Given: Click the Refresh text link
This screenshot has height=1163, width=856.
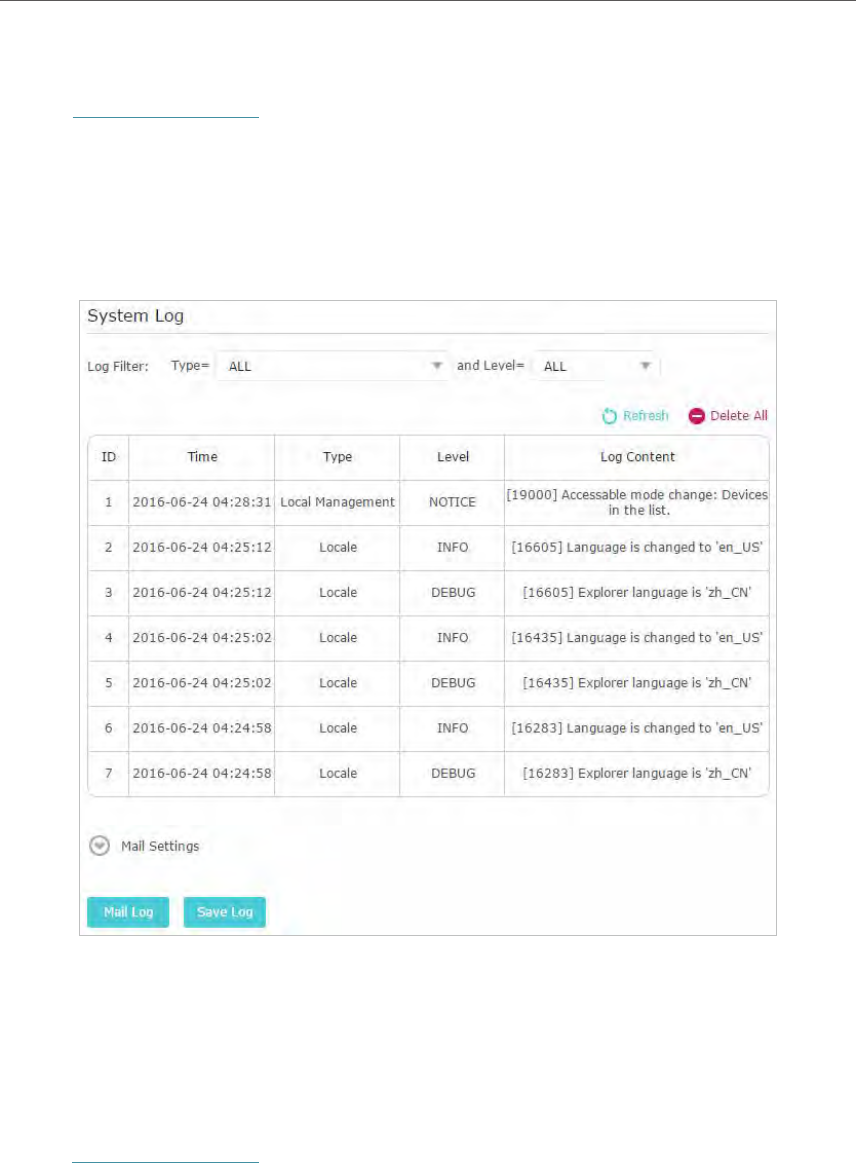Looking at the screenshot, I should tap(645, 416).
